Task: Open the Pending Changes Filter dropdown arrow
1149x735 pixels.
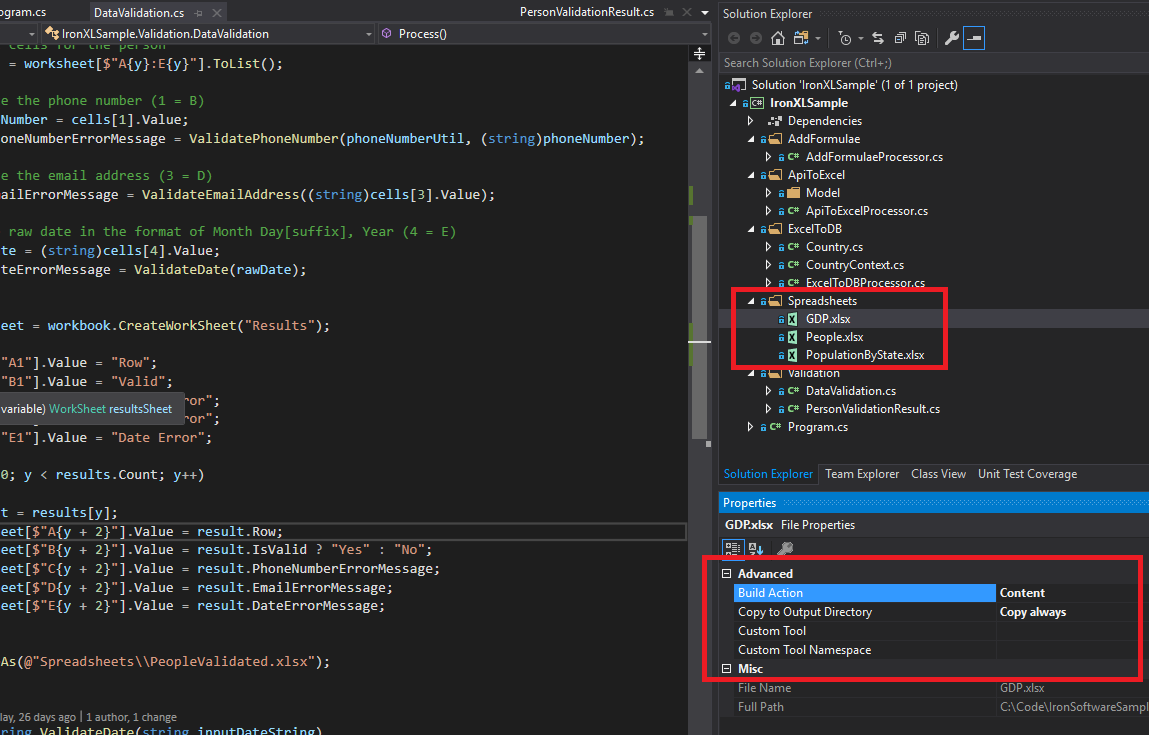Action: coord(861,38)
